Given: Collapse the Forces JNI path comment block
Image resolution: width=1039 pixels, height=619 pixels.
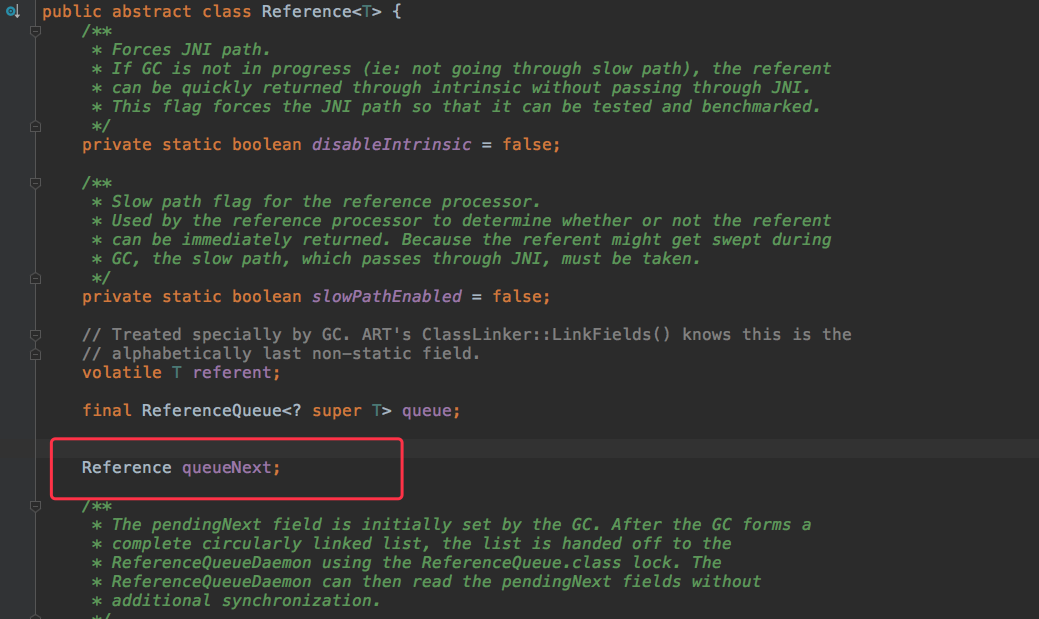Looking at the screenshot, I should point(36,31).
